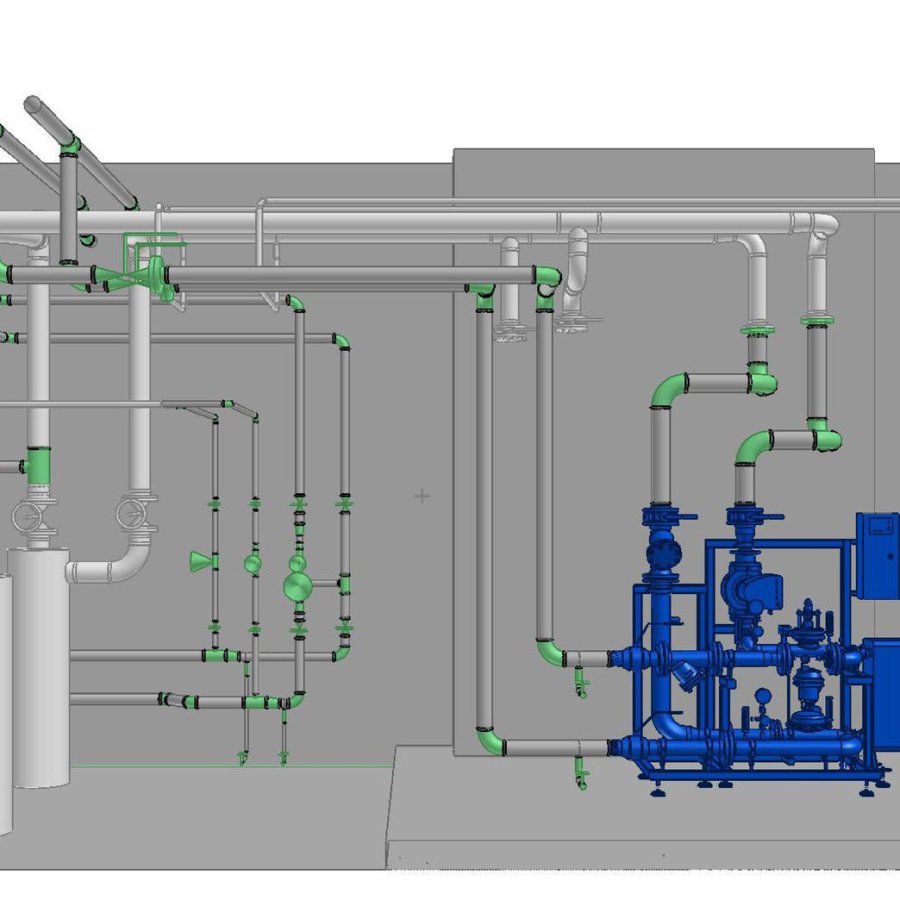Image resolution: width=900 pixels, height=900 pixels.
Task: Click the blue diaphragm control valve
Action: tap(805, 635)
